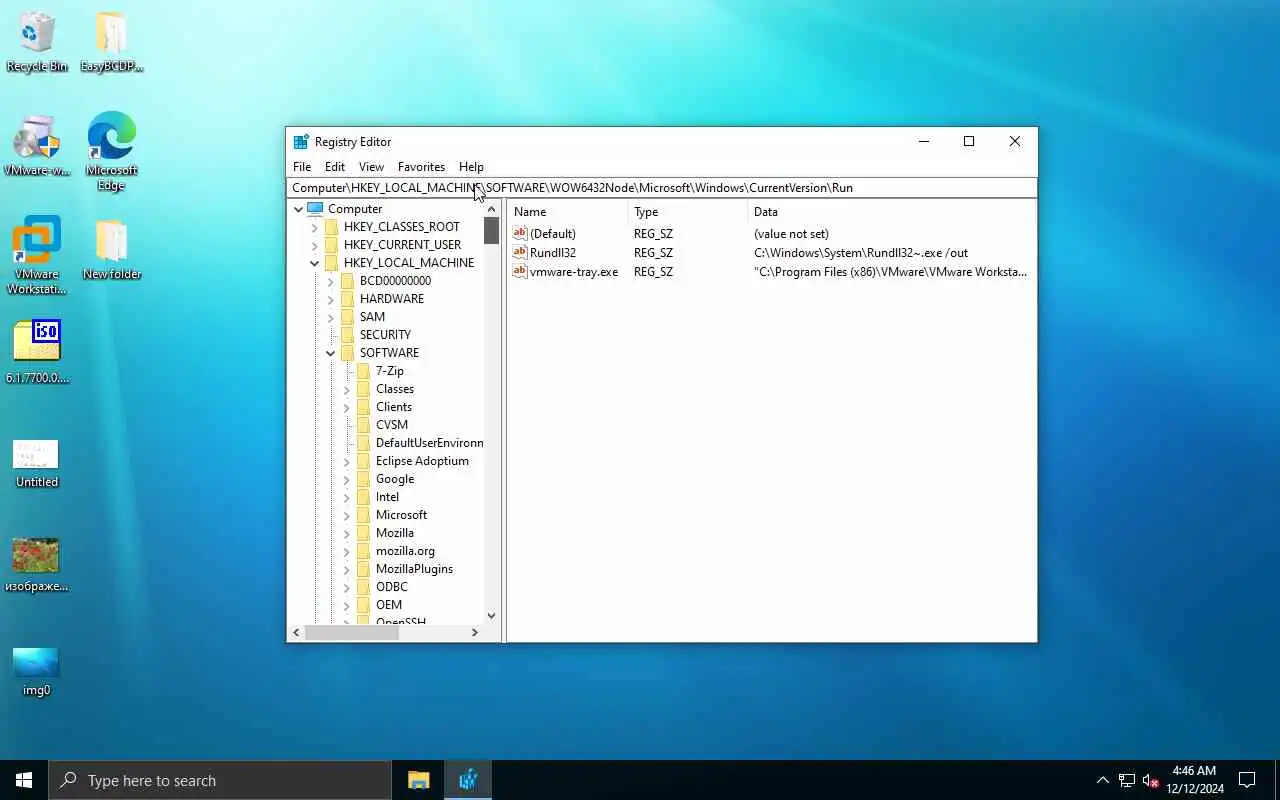Click the tree pane vertical scrollbar thumb

pos(491,231)
